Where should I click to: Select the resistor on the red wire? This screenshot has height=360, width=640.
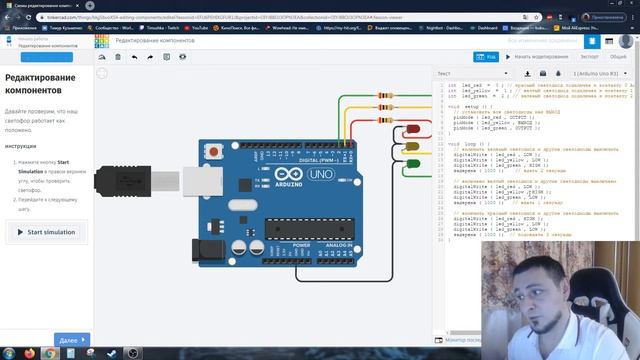point(385,120)
